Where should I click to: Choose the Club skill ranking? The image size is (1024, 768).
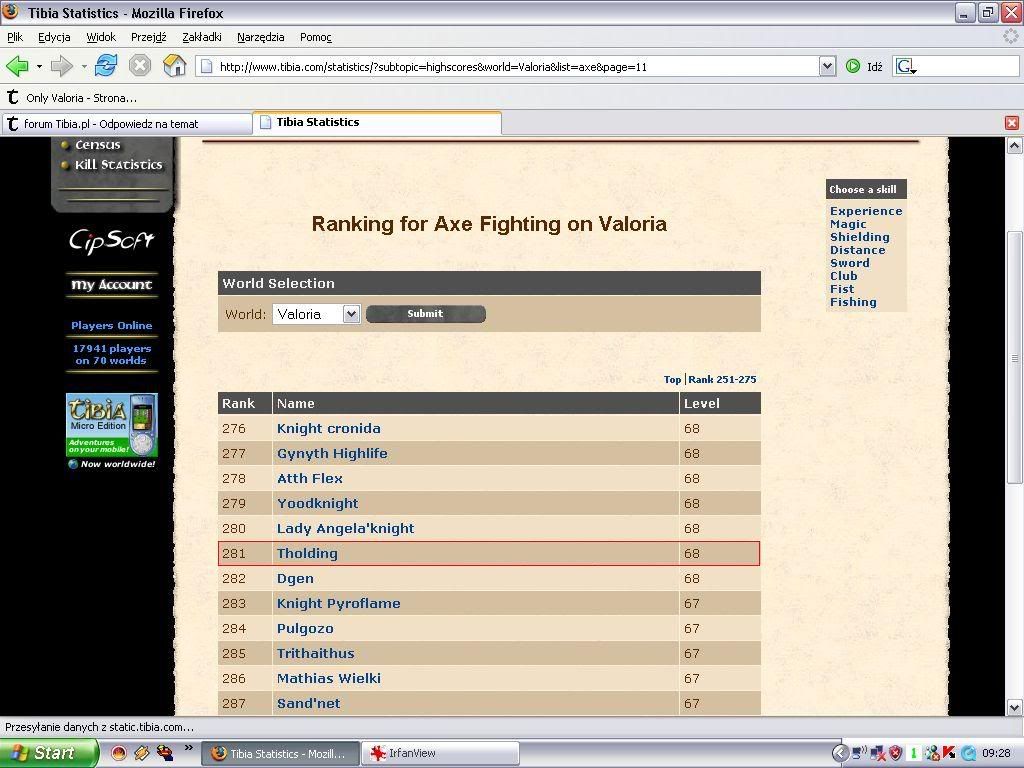pyautogui.click(x=844, y=276)
